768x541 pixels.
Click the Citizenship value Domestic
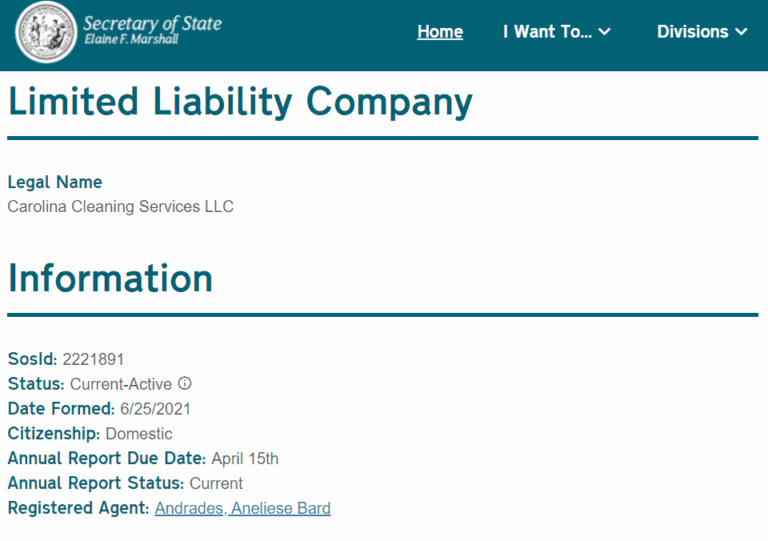coord(139,434)
